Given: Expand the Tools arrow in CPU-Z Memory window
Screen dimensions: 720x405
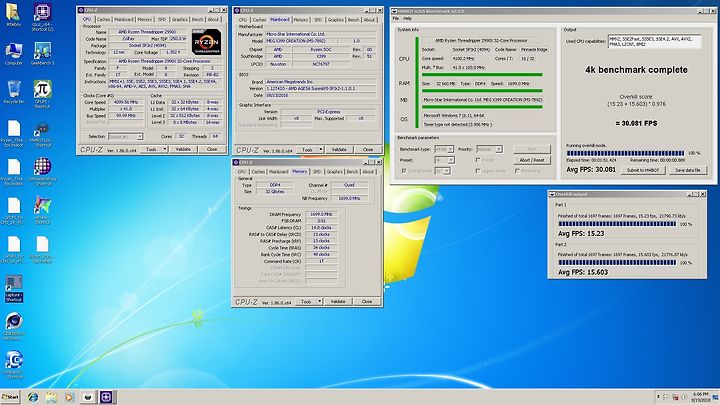Looking at the screenshot, I should pyautogui.click(x=320, y=302).
